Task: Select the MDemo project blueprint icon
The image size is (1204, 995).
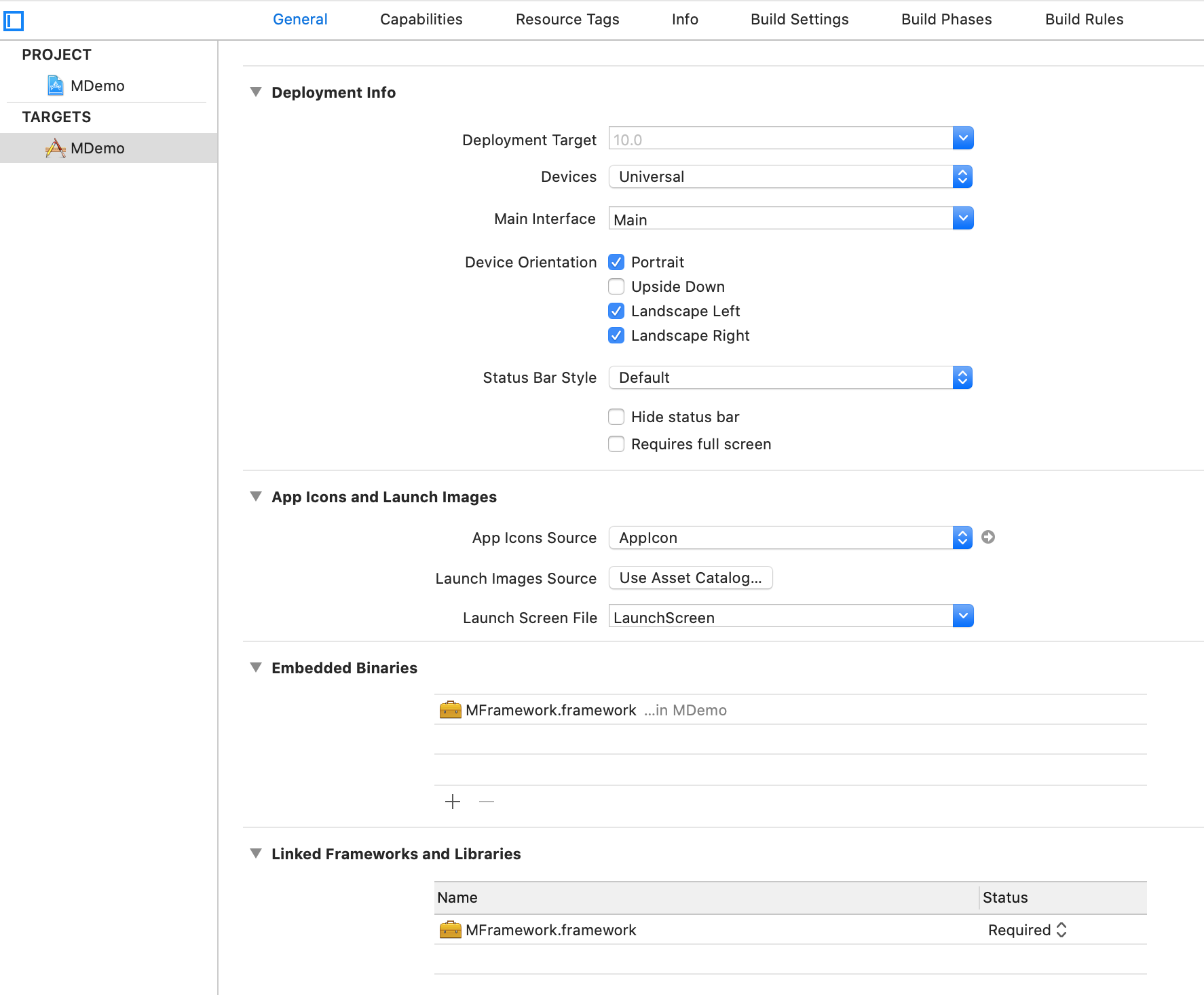Action: (x=56, y=86)
